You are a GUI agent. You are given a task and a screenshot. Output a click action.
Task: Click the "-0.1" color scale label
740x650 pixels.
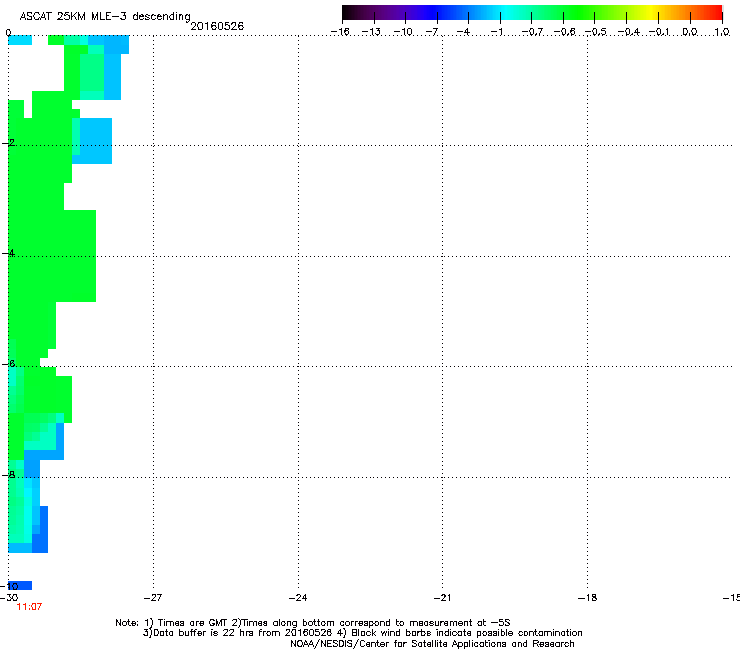pyautogui.click(x=659, y=32)
